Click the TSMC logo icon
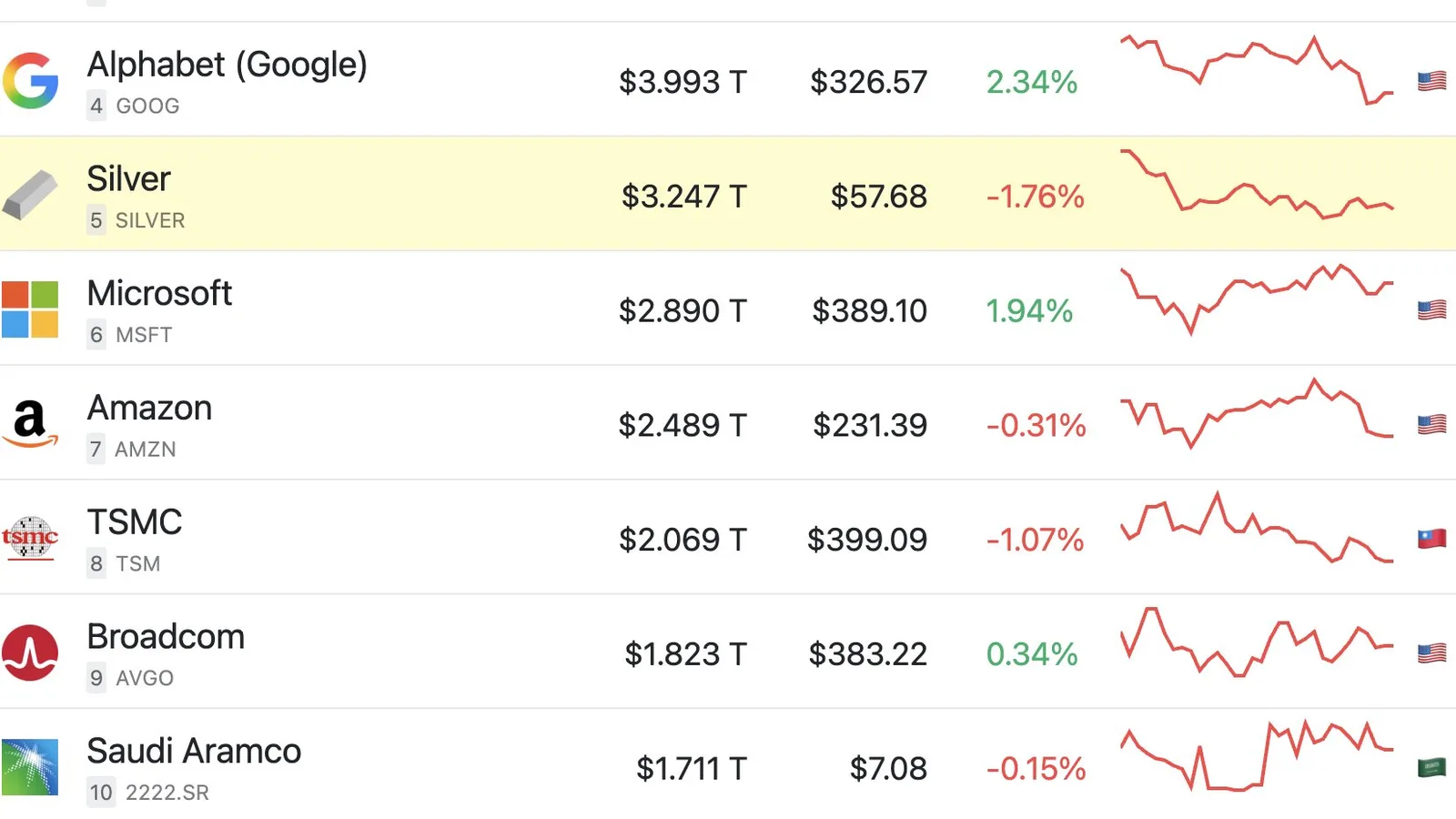Image resolution: width=1456 pixels, height=819 pixels. (30, 538)
